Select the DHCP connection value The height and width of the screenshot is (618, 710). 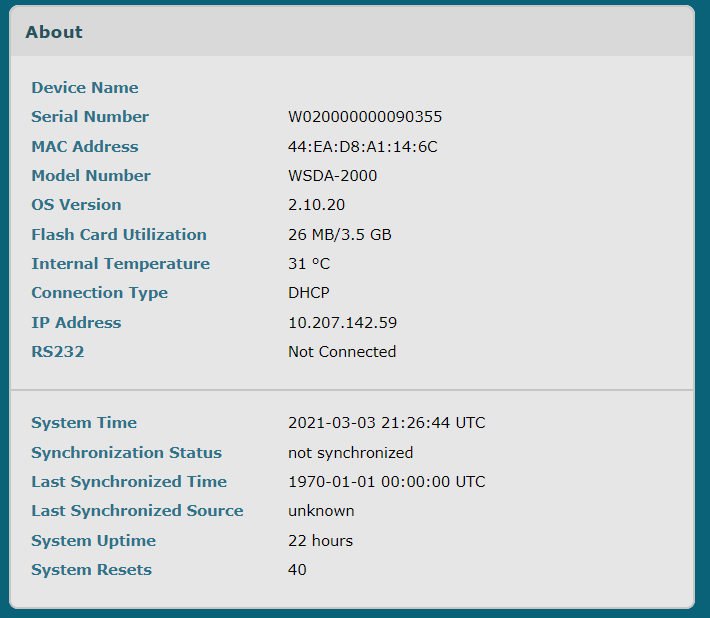(x=309, y=292)
